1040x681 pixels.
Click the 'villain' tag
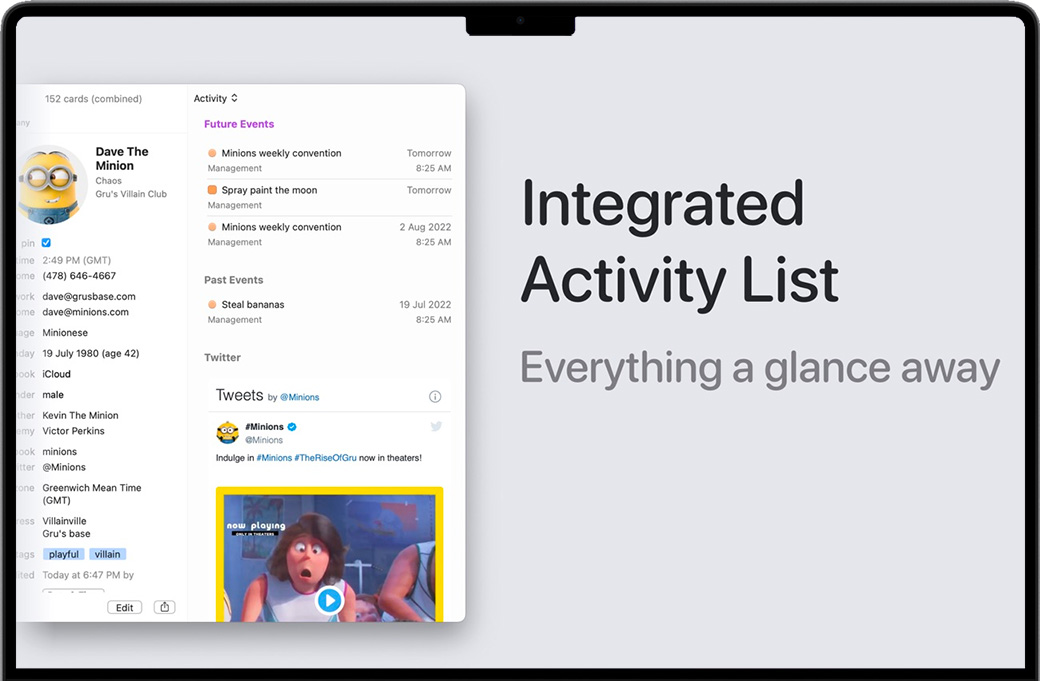tap(107, 554)
